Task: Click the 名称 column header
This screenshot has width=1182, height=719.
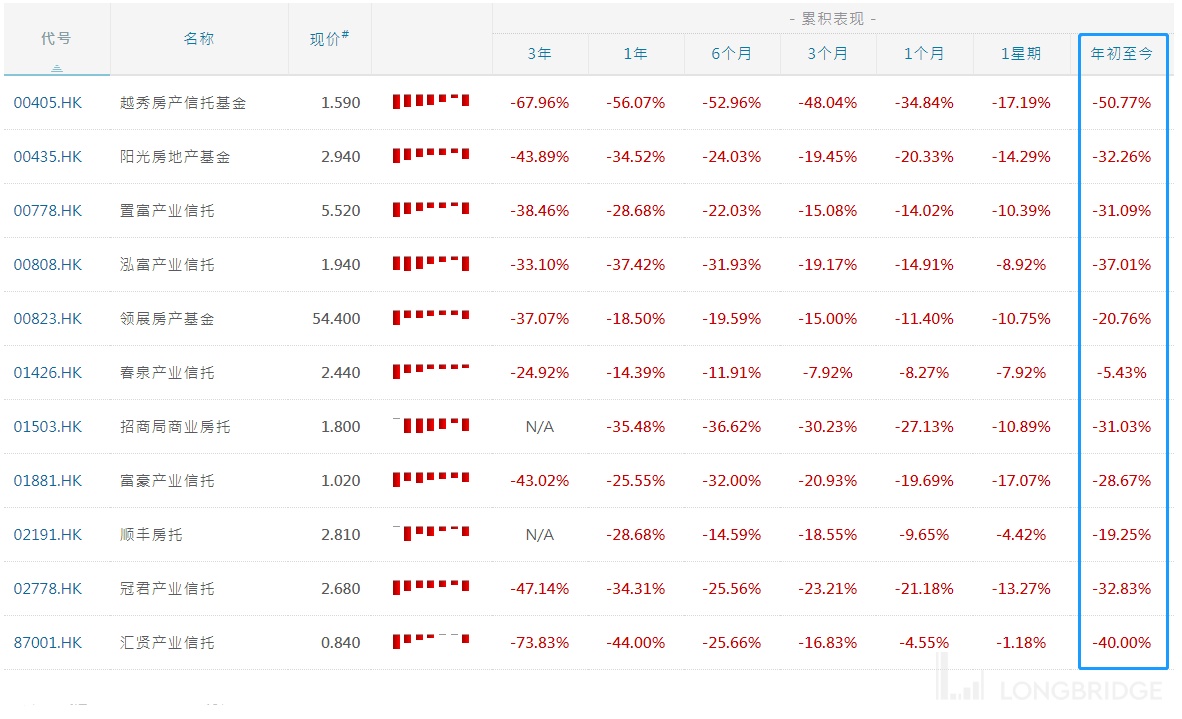Action: [x=199, y=39]
